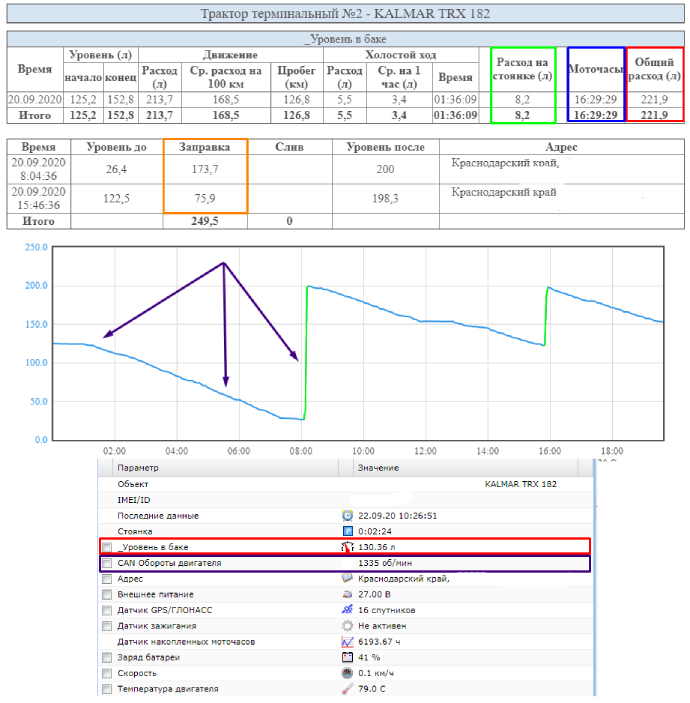
Task: Click the blue parking icon for Стоянка
Action: pos(348,531)
